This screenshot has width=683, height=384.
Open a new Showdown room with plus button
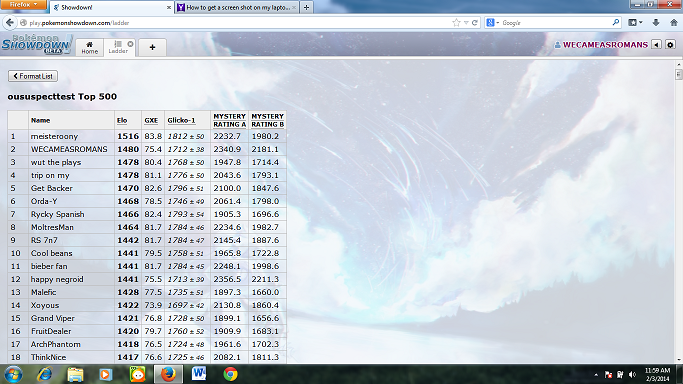tap(152, 47)
